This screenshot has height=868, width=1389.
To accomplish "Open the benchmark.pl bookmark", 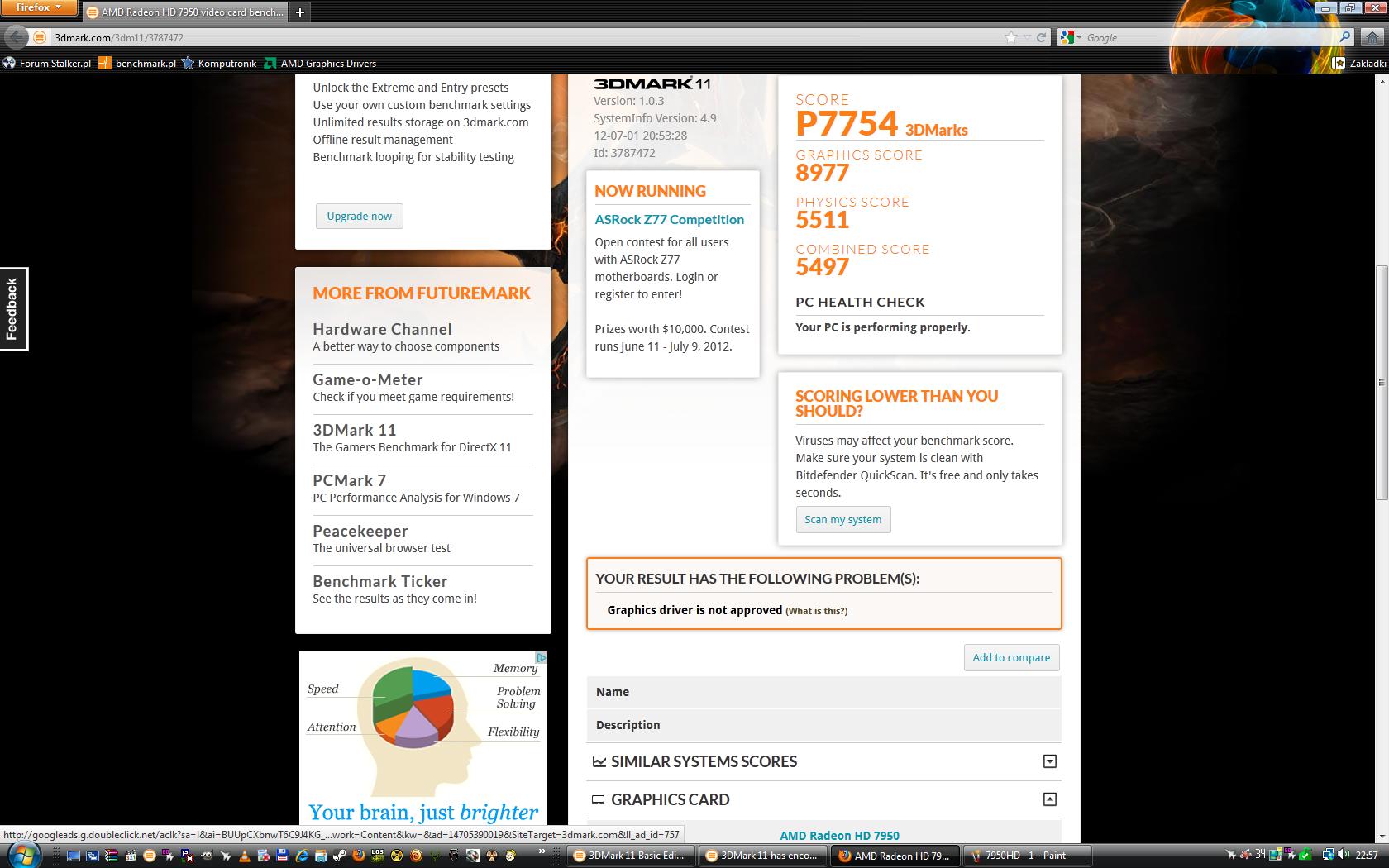I will [x=137, y=63].
